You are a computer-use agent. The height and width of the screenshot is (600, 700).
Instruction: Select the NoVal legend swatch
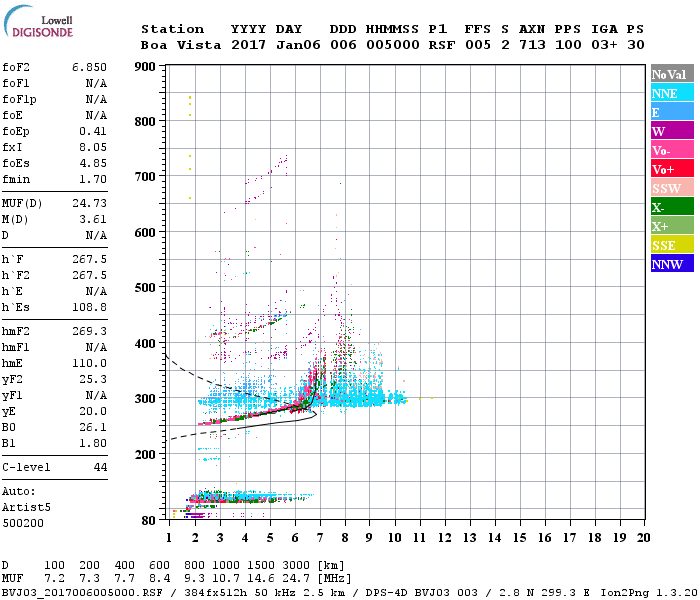click(x=672, y=74)
